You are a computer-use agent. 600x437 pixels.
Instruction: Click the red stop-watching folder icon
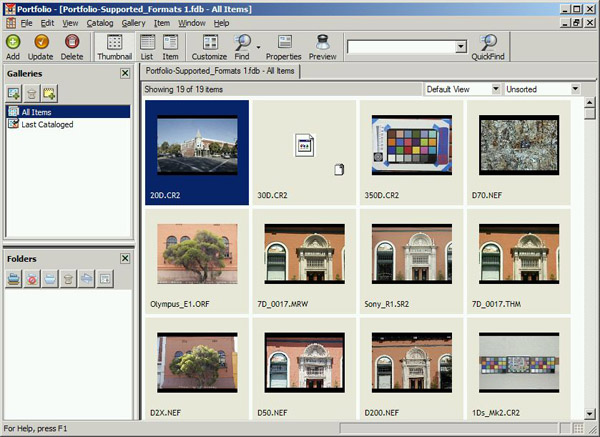pos(32,279)
